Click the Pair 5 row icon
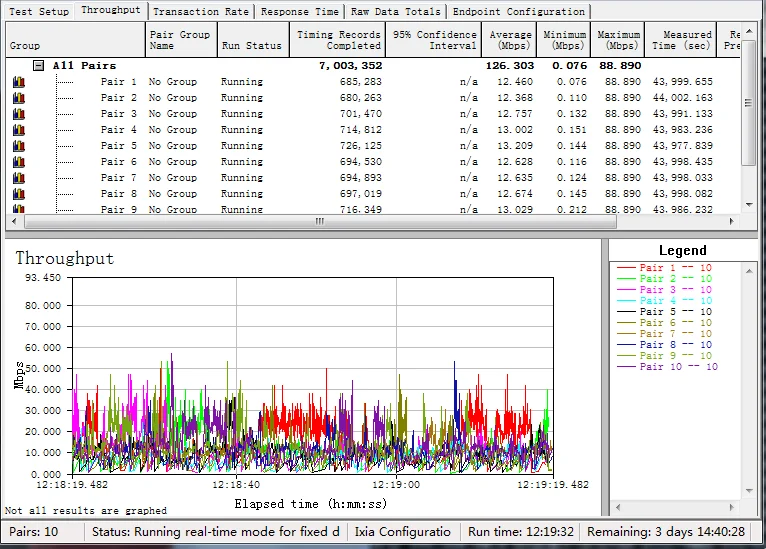The width and height of the screenshot is (766, 549). tap(18, 146)
